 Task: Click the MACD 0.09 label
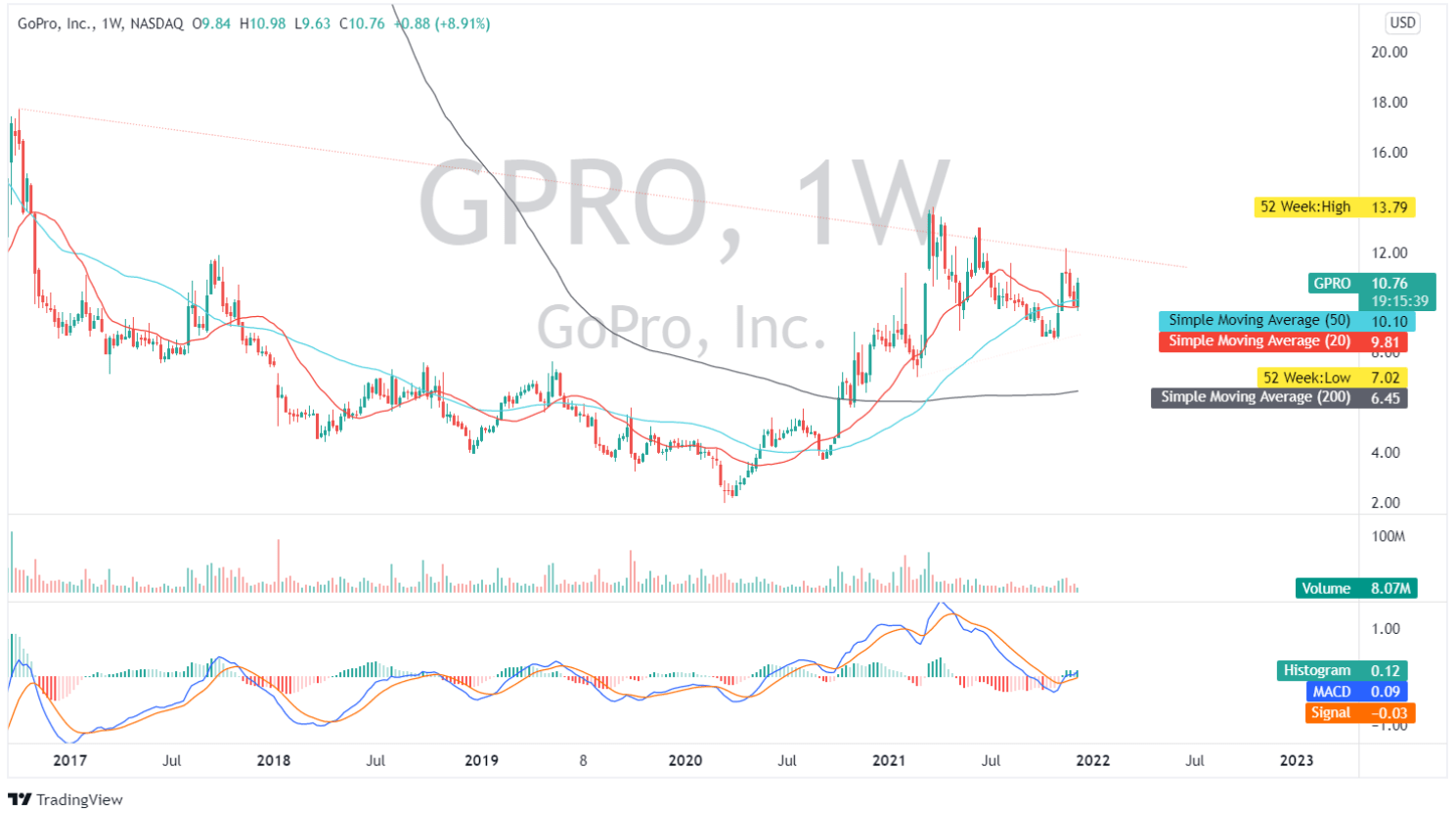(x=1355, y=692)
